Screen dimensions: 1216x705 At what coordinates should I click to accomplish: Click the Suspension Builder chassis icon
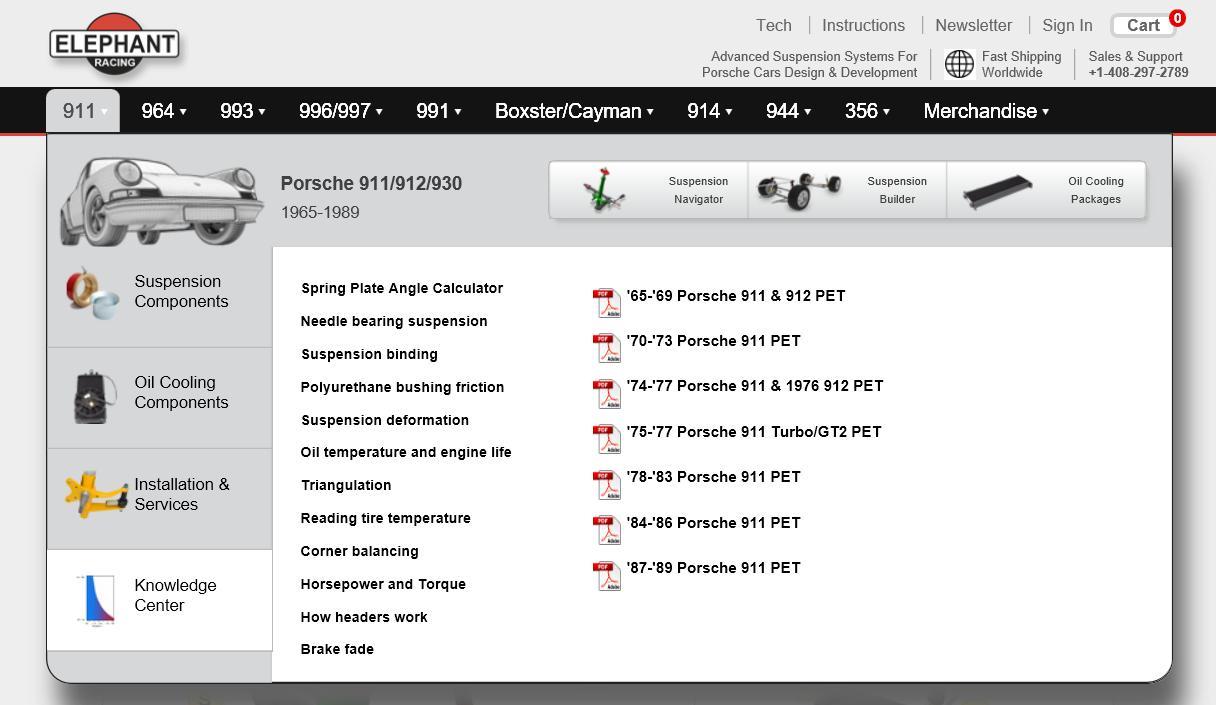(799, 190)
